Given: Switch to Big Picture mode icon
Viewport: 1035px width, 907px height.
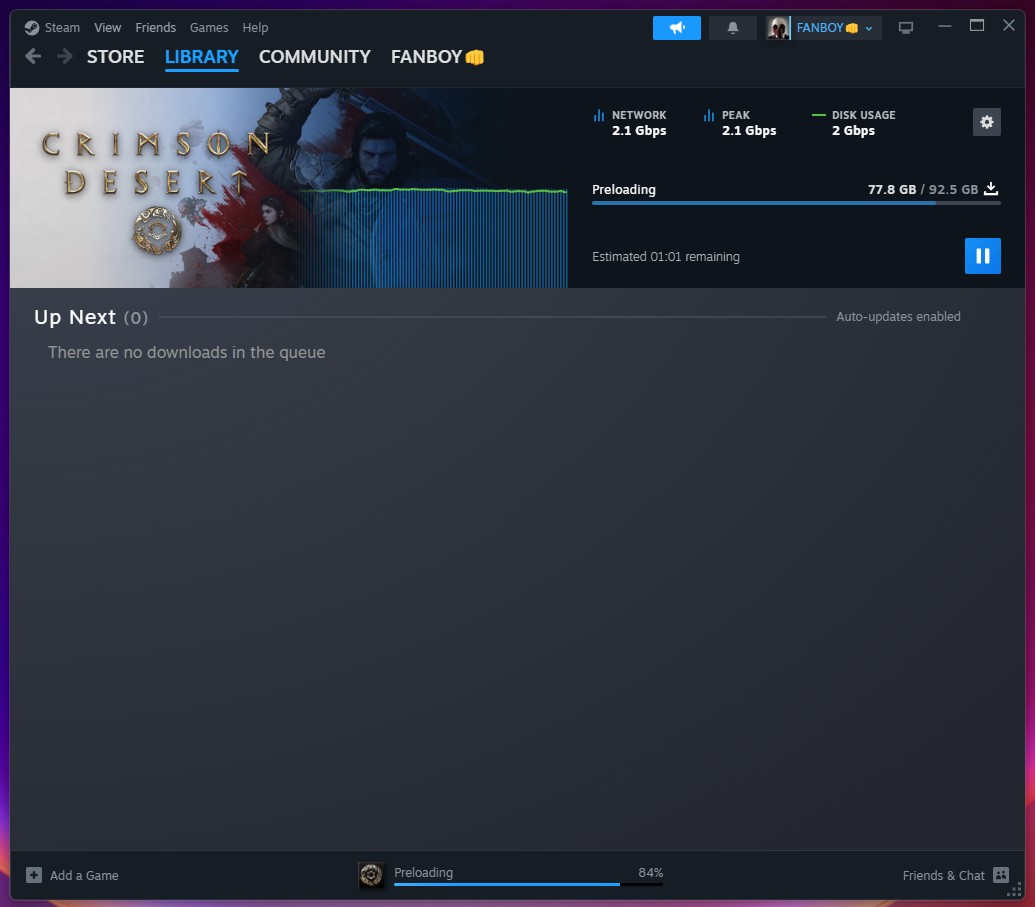Looking at the screenshot, I should coord(906,28).
